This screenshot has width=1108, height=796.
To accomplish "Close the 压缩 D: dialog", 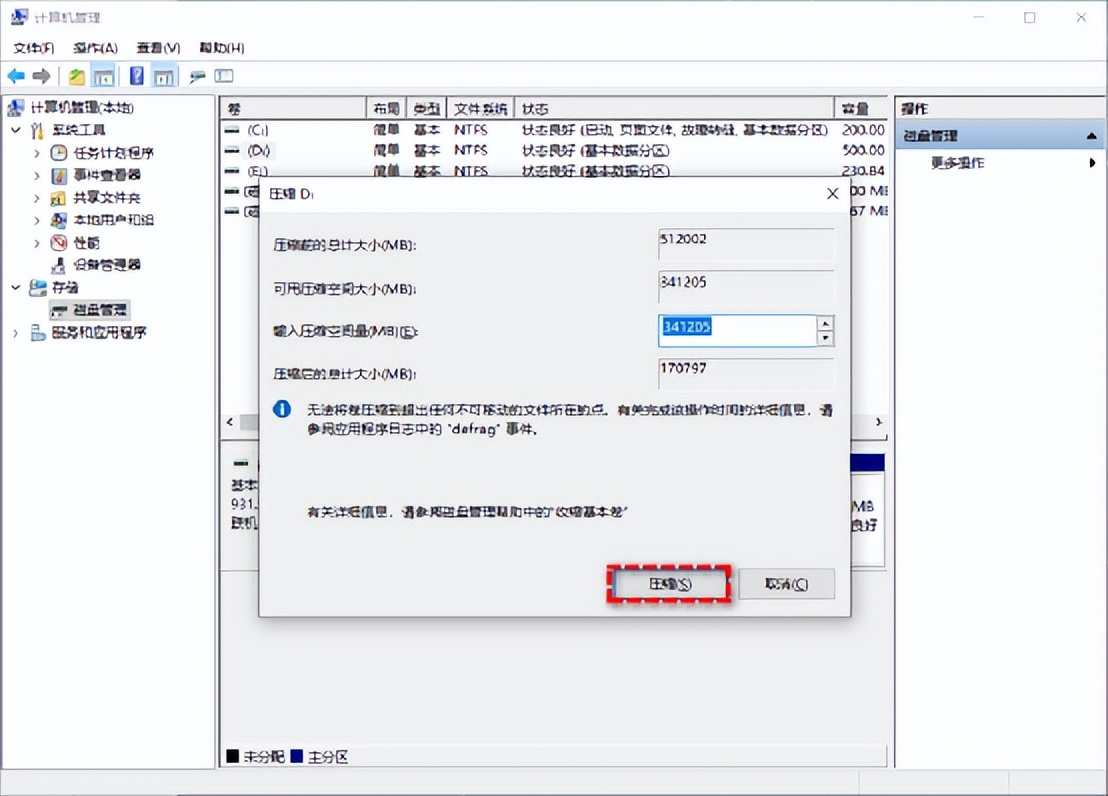I will [x=832, y=194].
